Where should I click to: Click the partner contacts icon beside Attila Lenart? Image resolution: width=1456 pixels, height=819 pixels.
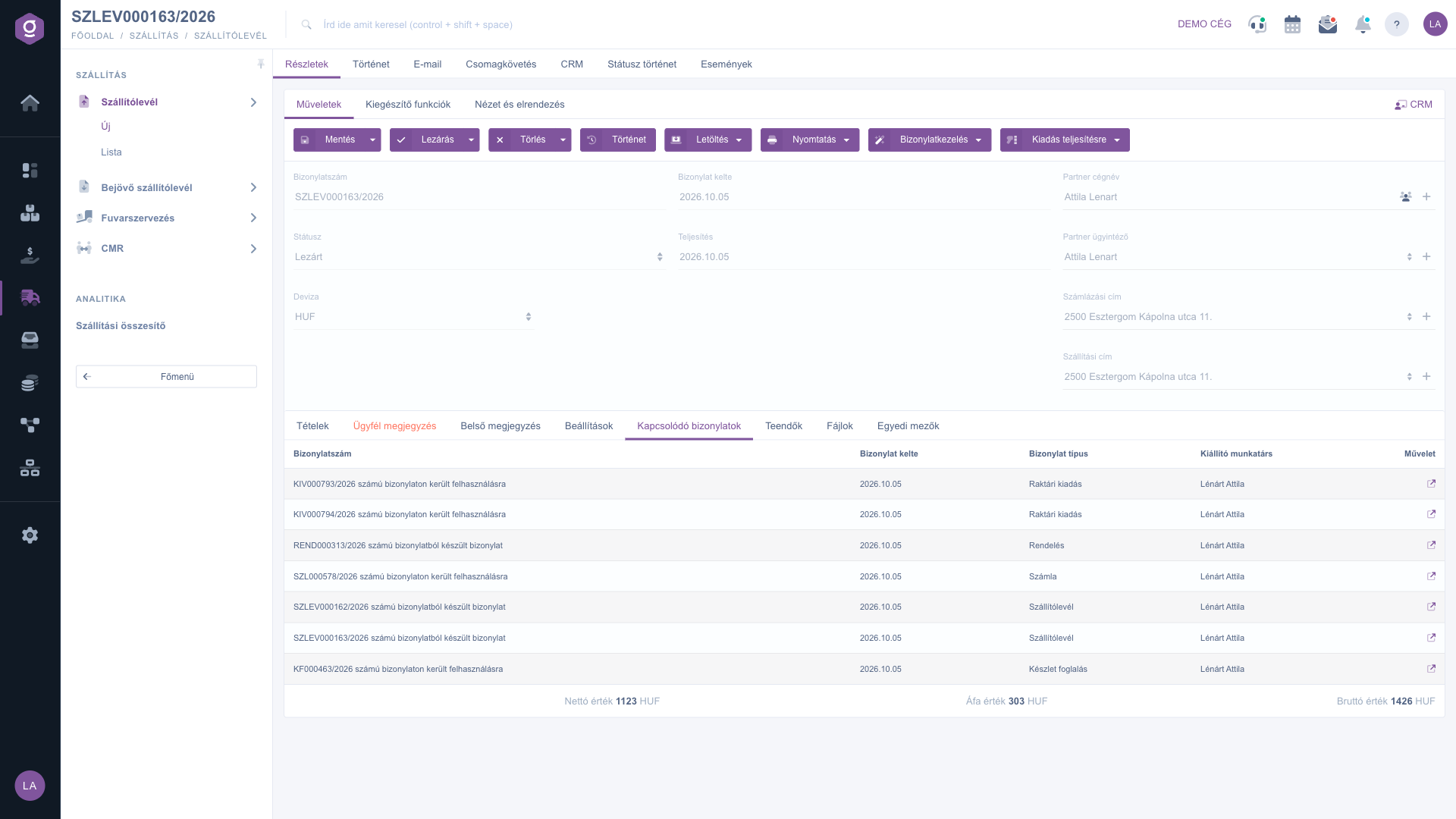pos(1405,197)
